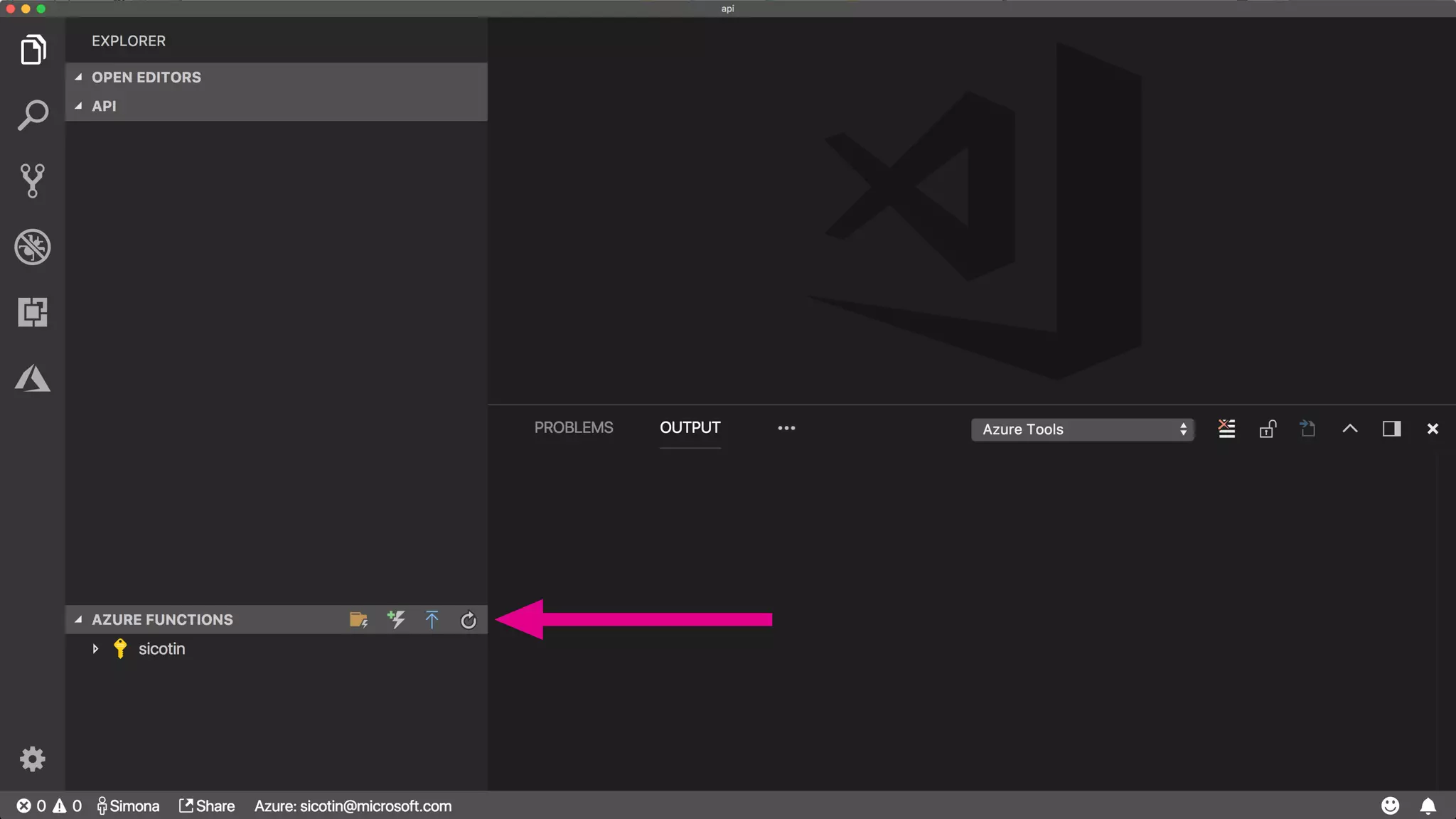Open the Source Control view
The width and height of the screenshot is (1456, 819).
tap(32, 181)
